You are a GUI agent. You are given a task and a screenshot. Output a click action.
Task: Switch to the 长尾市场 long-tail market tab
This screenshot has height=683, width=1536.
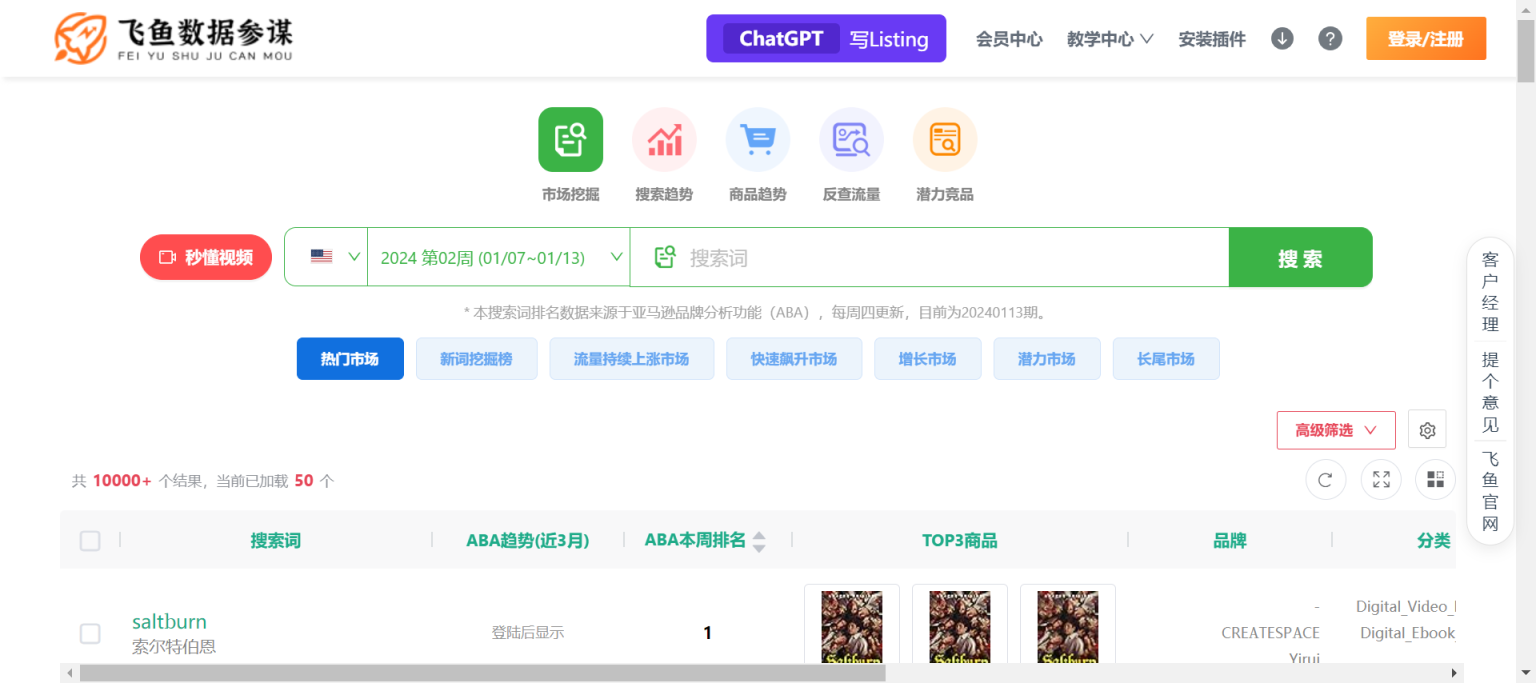[x=1166, y=358]
